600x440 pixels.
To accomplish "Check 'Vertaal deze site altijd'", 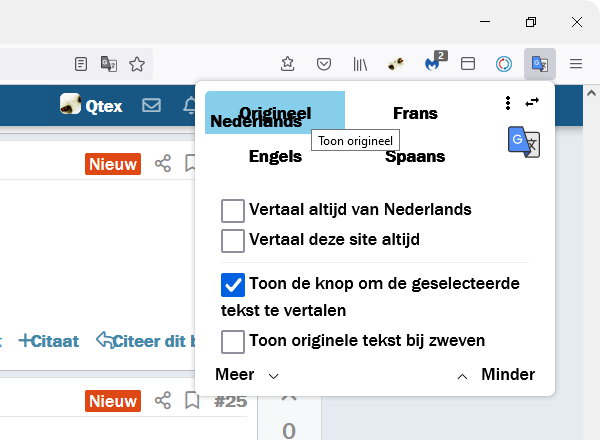I will [x=233, y=240].
